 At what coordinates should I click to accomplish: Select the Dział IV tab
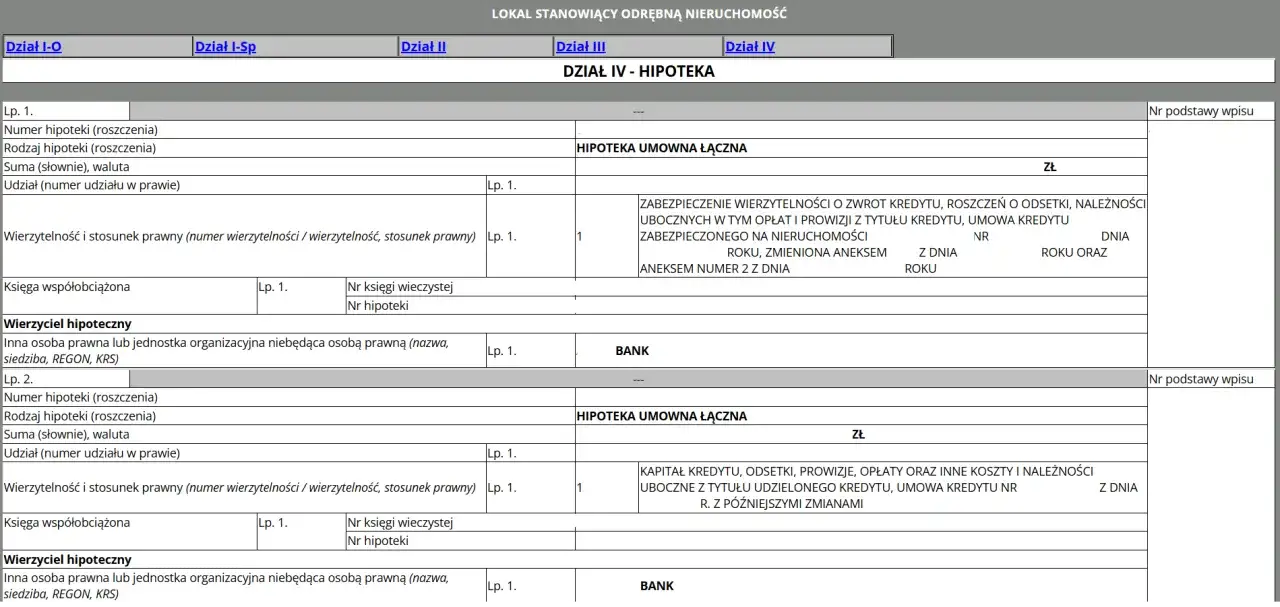point(750,46)
